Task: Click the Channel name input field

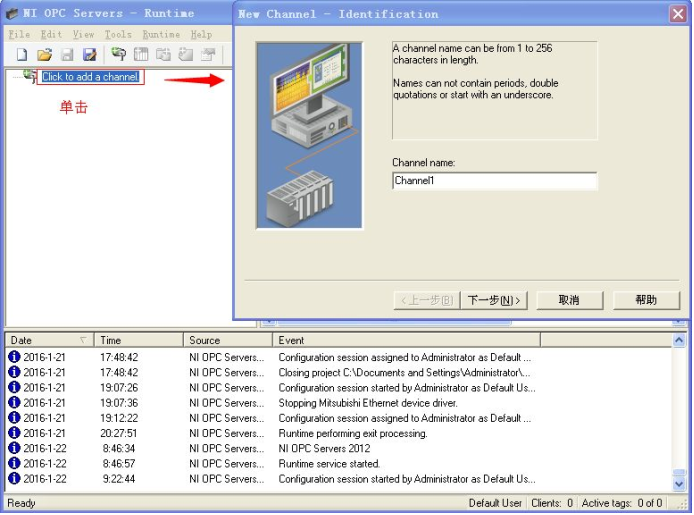Action: pyautogui.click(x=494, y=181)
